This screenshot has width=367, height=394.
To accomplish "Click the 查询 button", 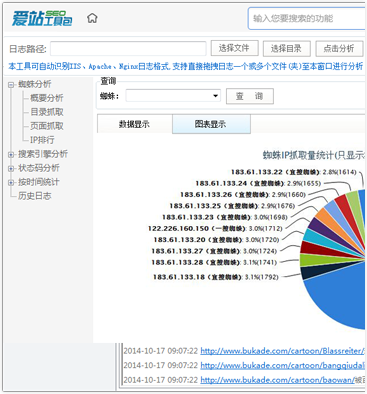I will (250, 96).
